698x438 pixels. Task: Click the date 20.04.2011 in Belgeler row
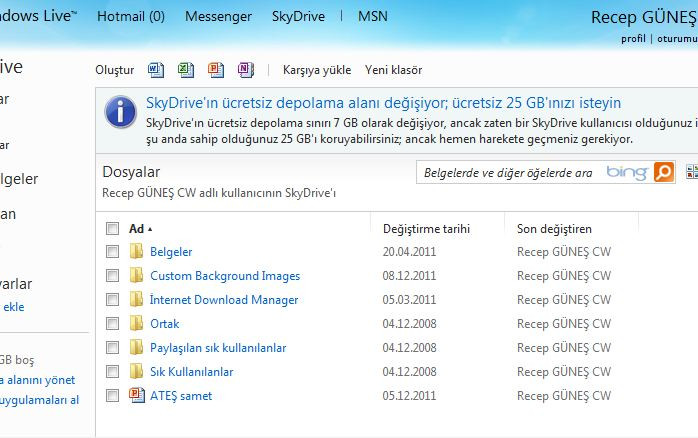pos(409,252)
